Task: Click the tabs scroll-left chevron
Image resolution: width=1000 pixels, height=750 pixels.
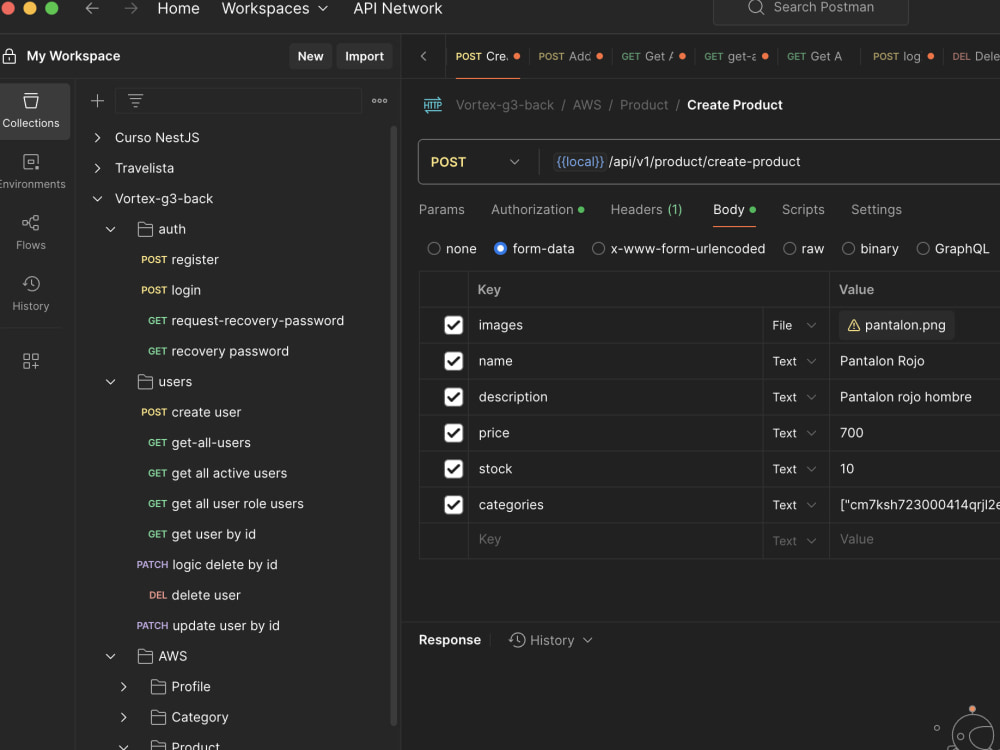Action: tap(423, 56)
